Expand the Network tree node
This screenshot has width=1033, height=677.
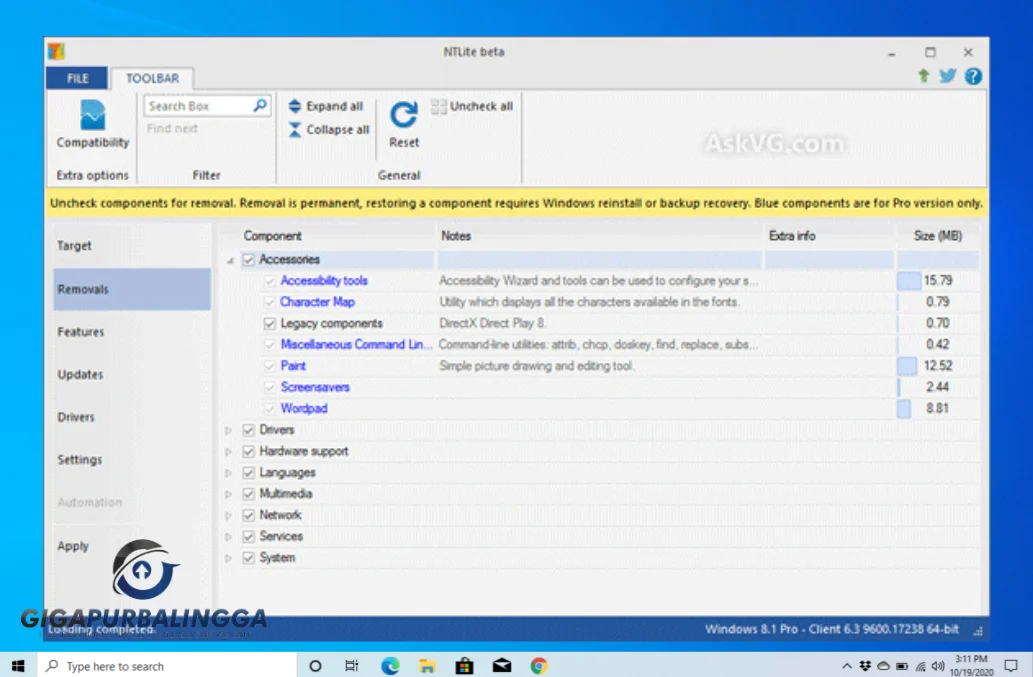[x=229, y=515]
